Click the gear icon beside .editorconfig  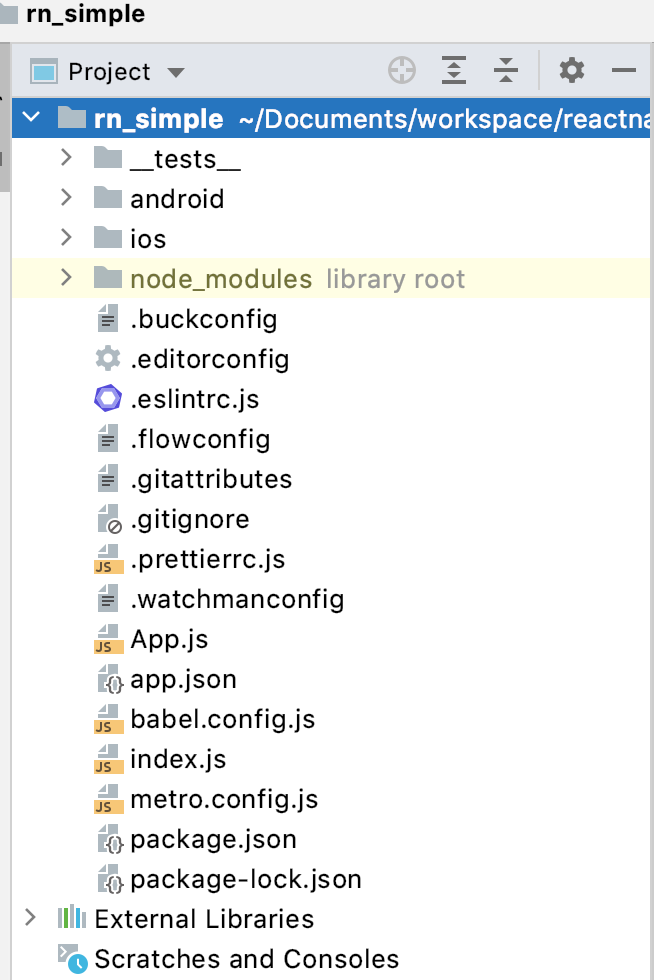click(107, 359)
